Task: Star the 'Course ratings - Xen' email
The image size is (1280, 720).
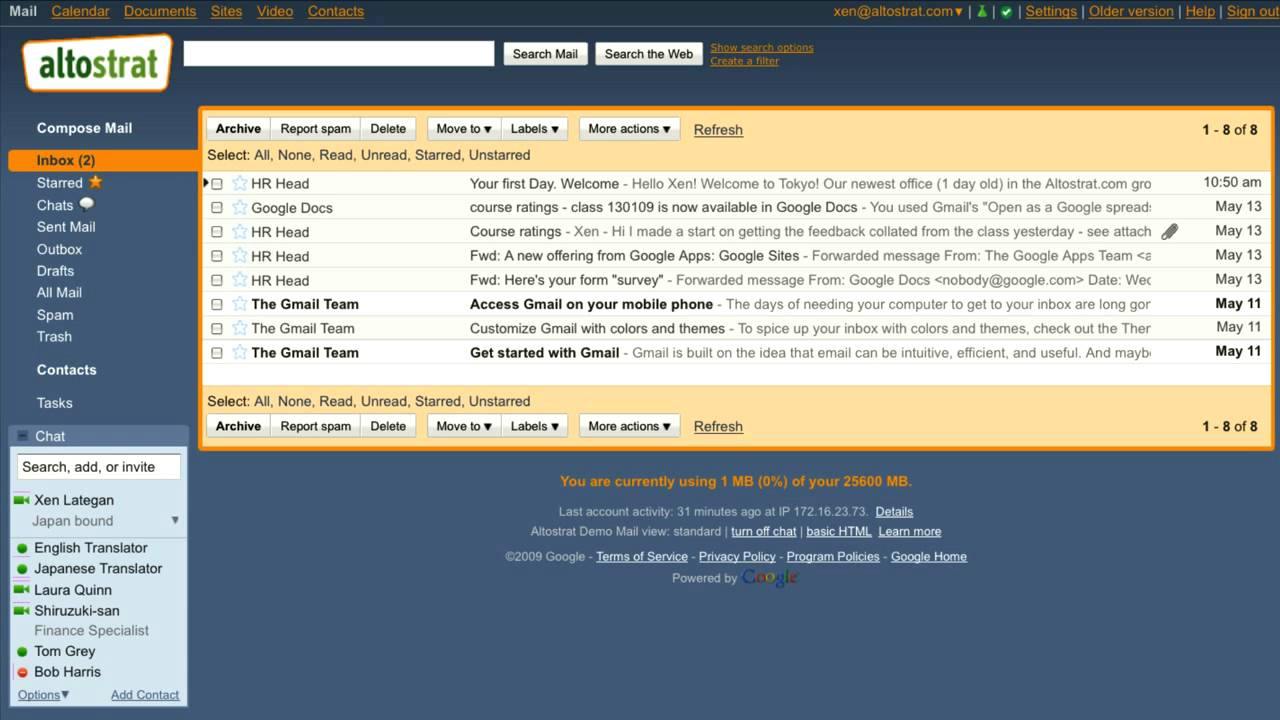Action: click(x=240, y=231)
